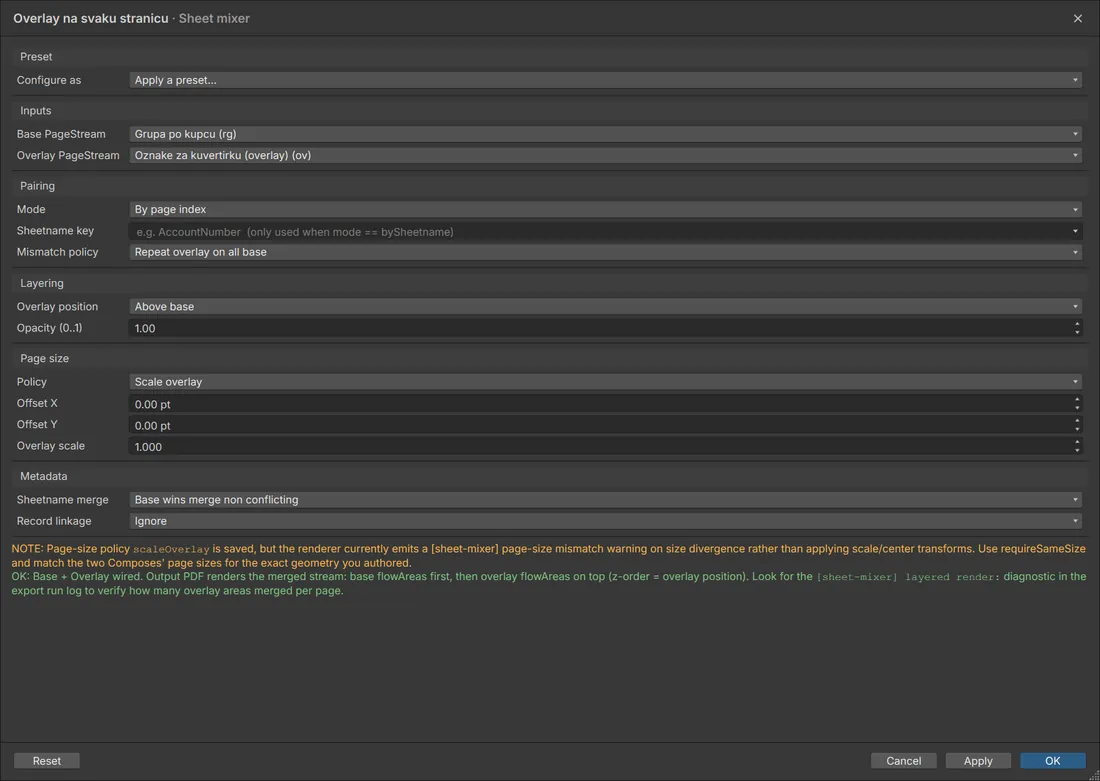Click the Reset button
The width and height of the screenshot is (1100, 781).
coord(47,761)
